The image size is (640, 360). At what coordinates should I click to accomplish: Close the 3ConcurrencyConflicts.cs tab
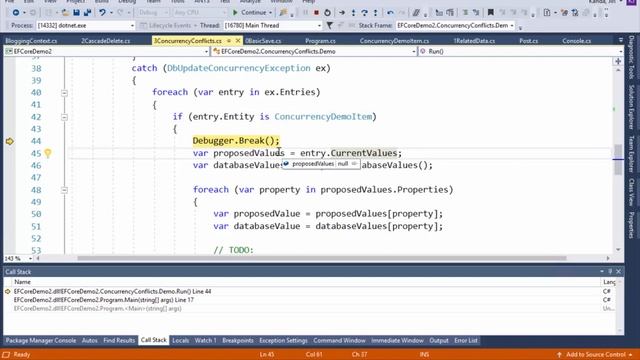pyautogui.click(x=238, y=40)
